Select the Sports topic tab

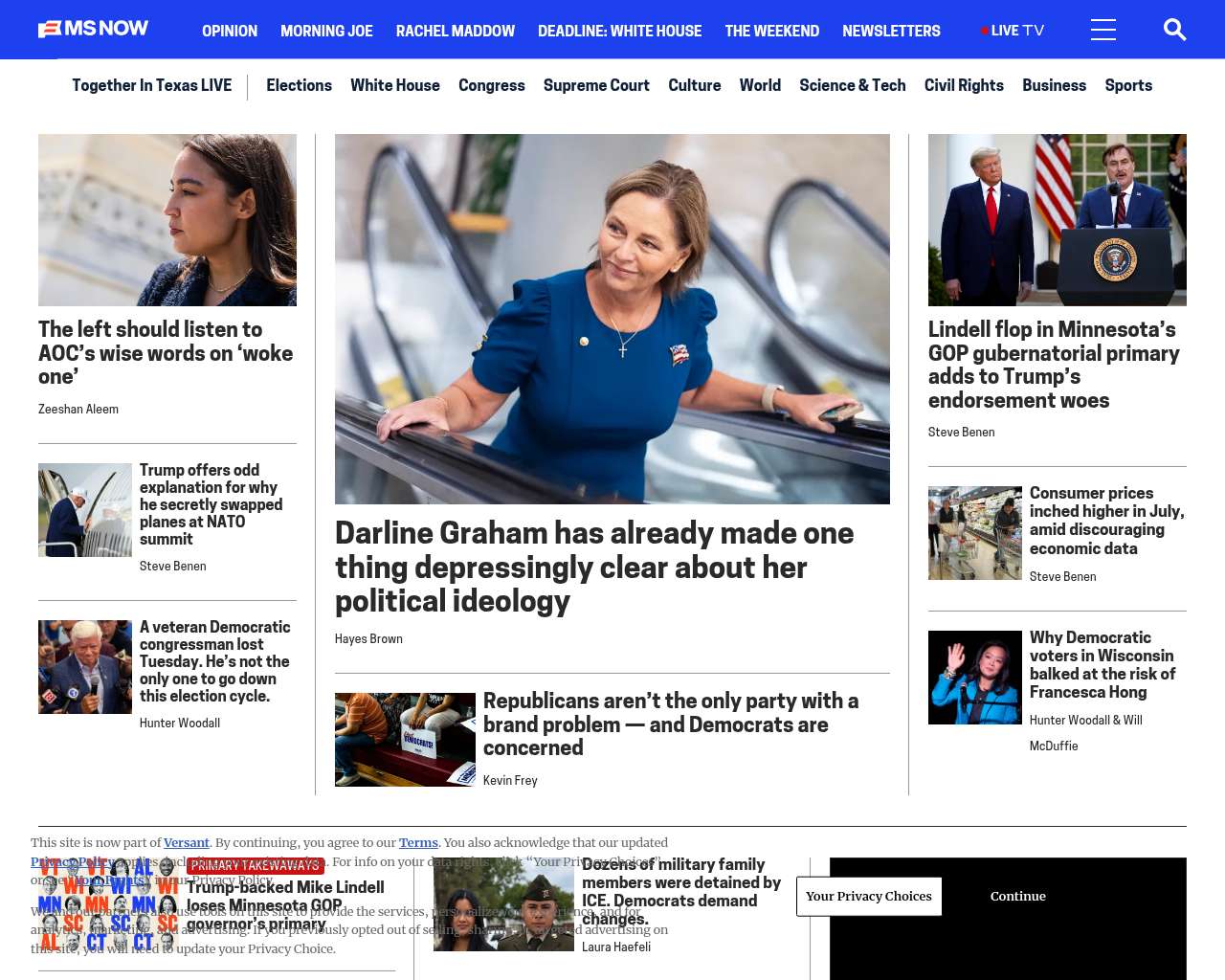[1128, 85]
